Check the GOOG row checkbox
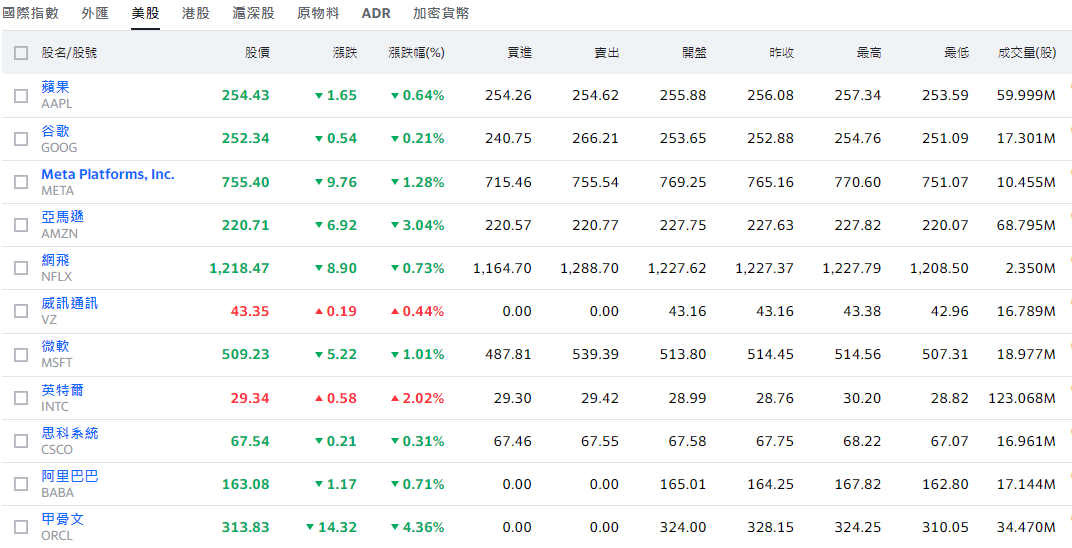The width and height of the screenshot is (1072, 548). 21,139
